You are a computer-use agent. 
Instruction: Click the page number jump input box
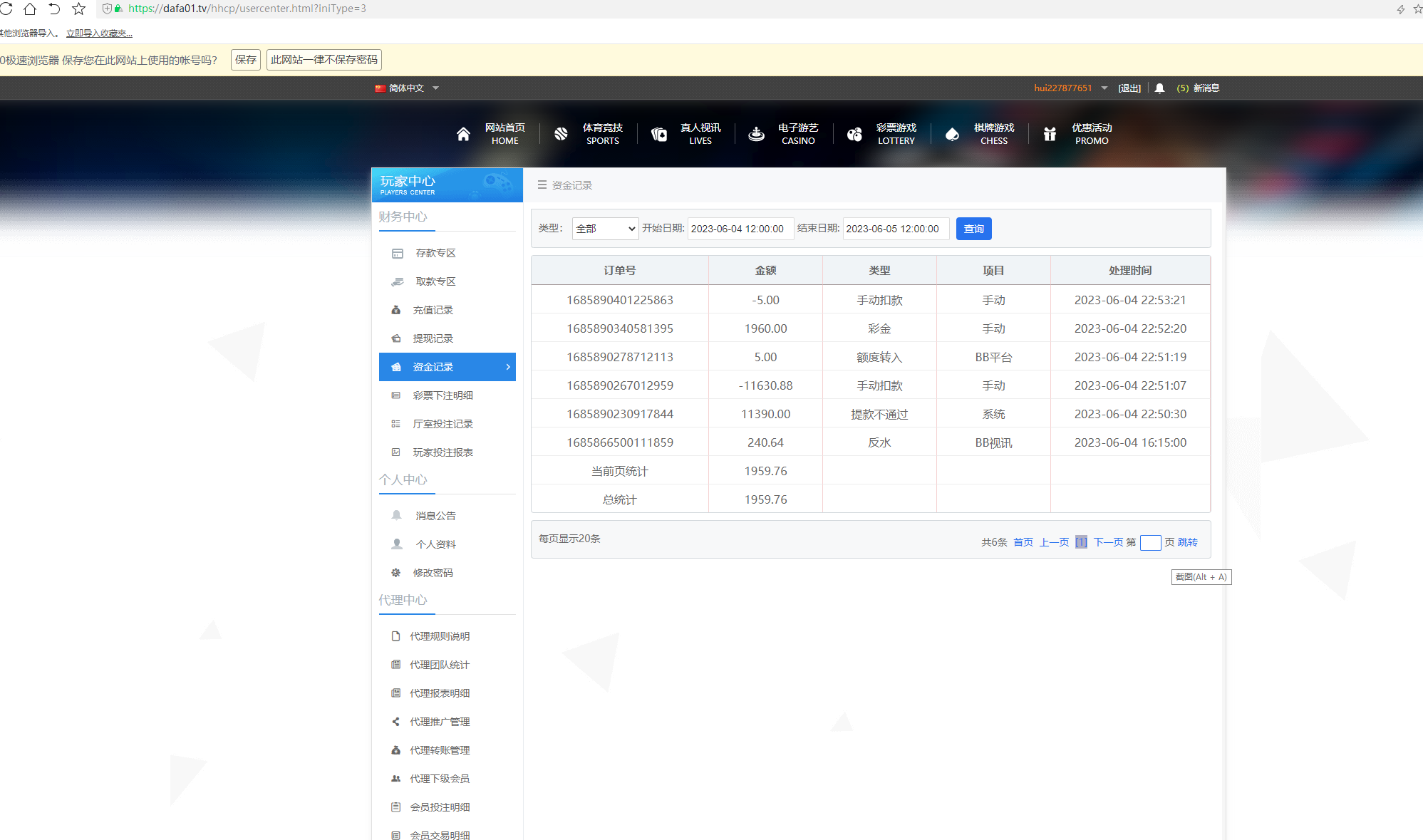click(1150, 543)
